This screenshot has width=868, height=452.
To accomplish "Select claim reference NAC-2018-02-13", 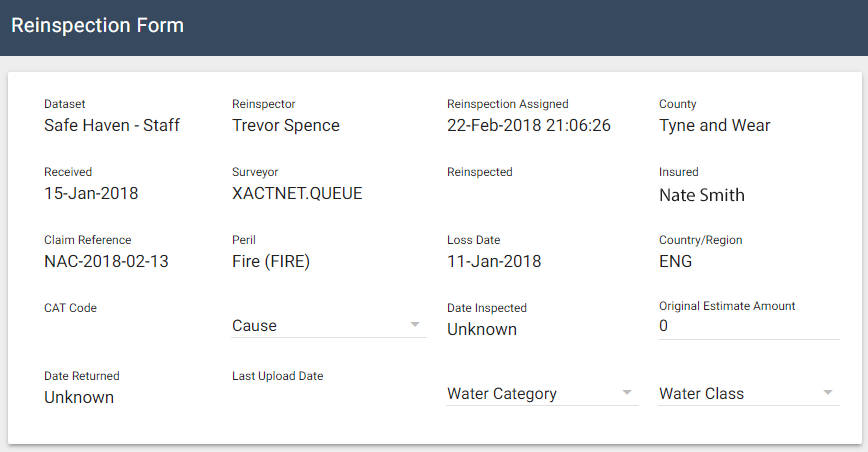I will (107, 262).
